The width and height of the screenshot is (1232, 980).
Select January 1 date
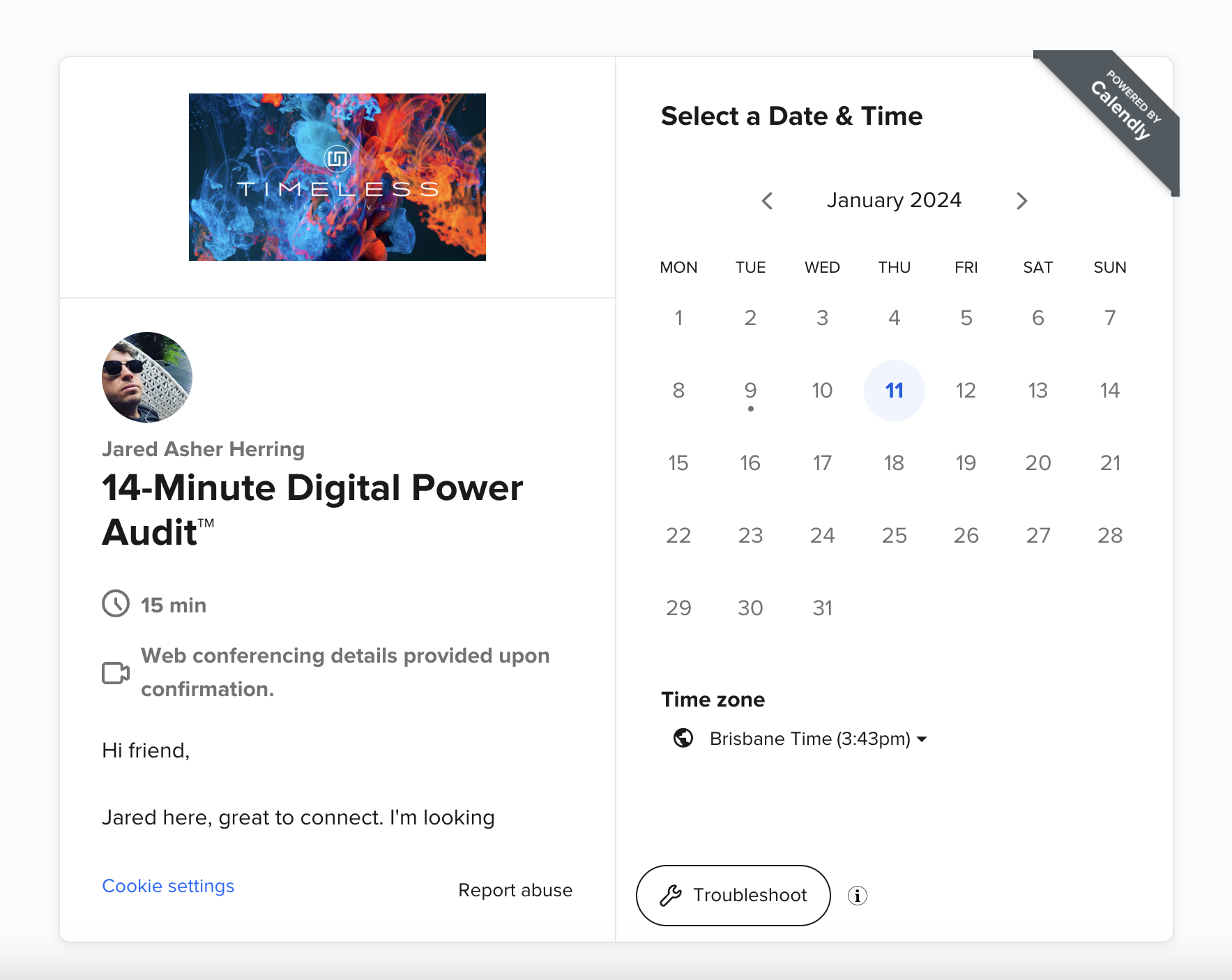[678, 318]
